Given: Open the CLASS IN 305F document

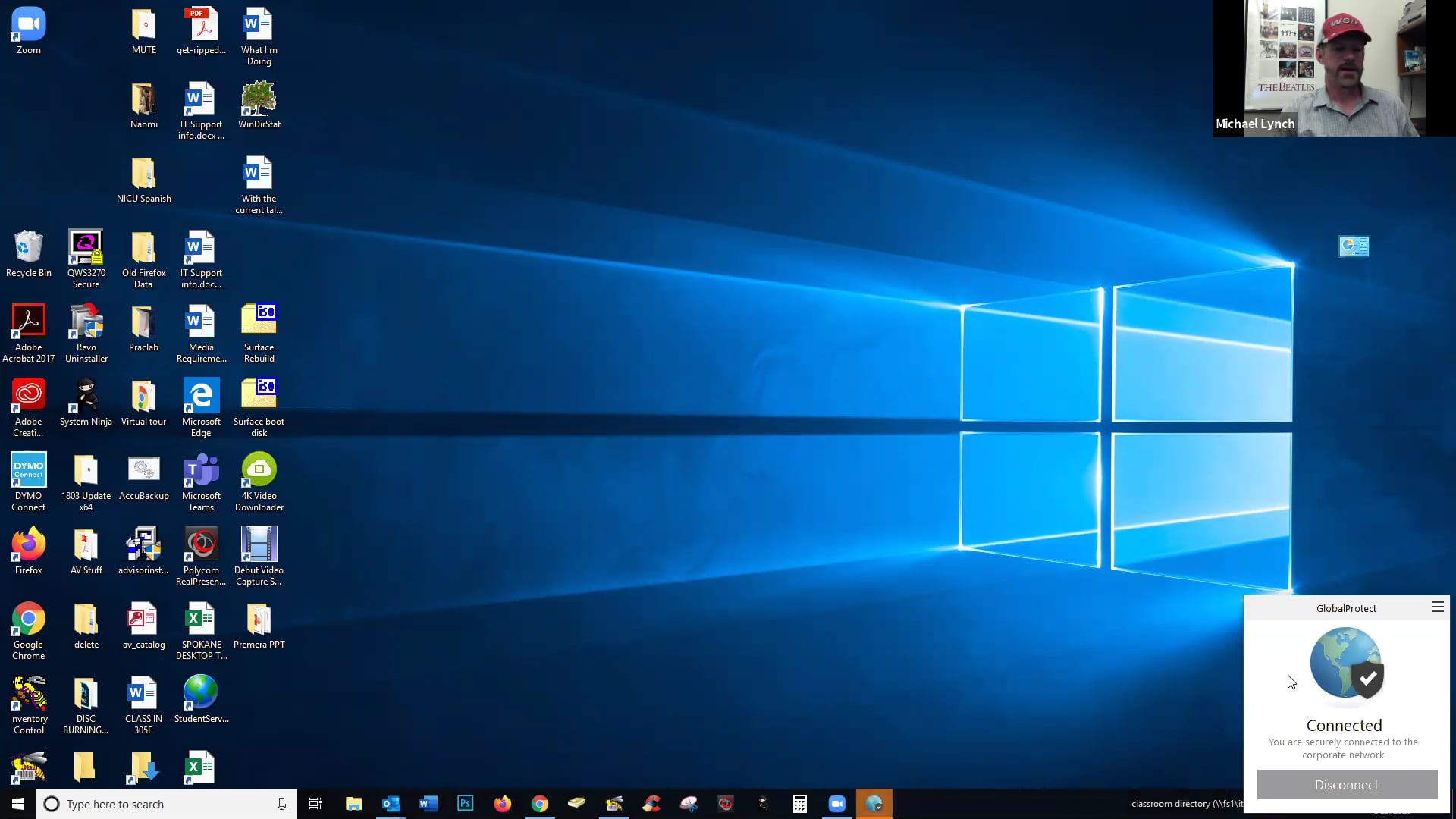Looking at the screenshot, I should [x=144, y=705].
